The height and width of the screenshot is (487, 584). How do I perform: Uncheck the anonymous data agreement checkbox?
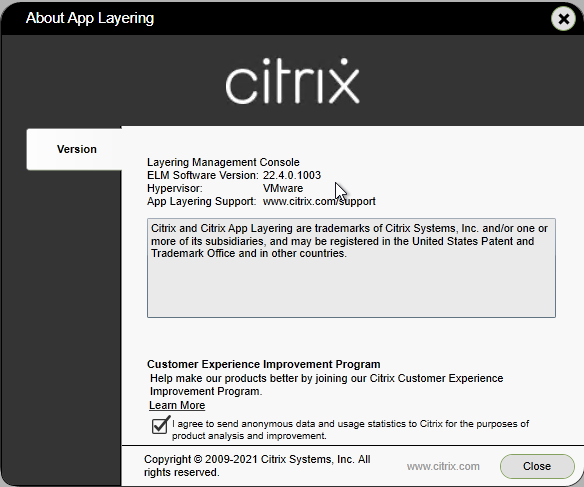tap(160, 426)
